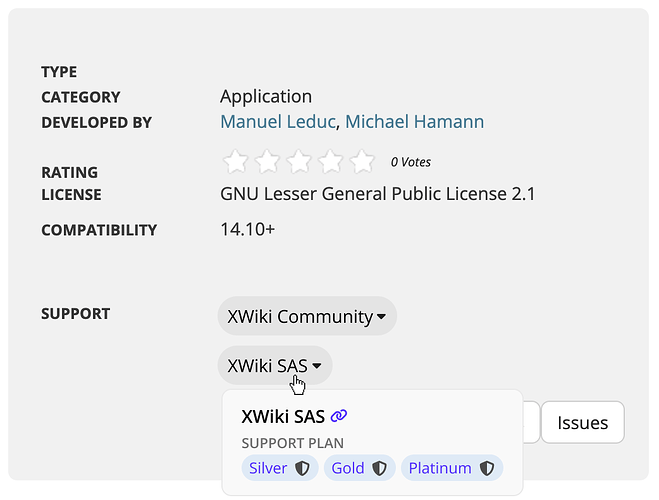
Task: Expand the XWiki Community support dropdown
Action: tap(307, 317)
